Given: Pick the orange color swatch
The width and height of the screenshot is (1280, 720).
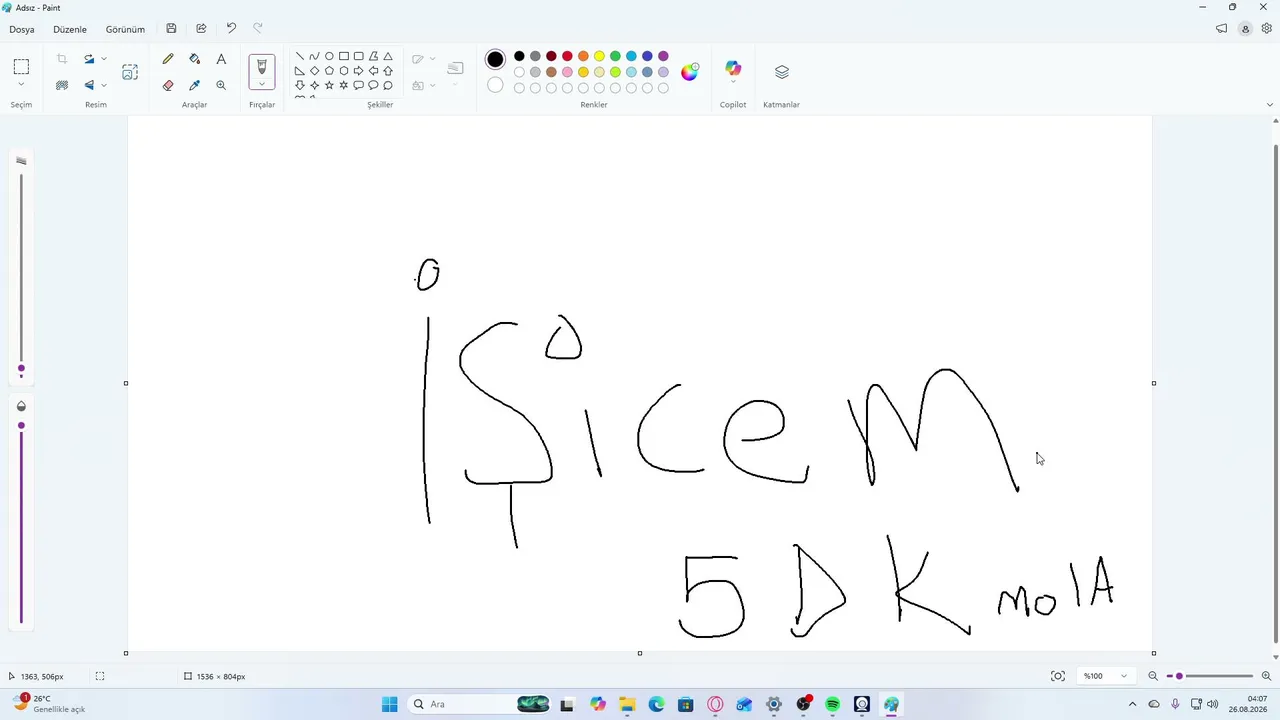Looking at the screenshot, I should [583, 56].
